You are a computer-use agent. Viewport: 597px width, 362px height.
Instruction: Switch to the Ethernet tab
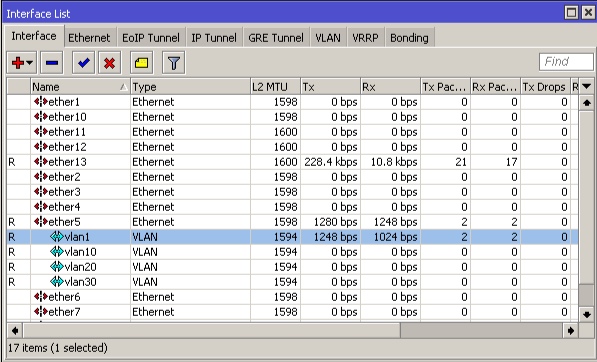point(89,38)
